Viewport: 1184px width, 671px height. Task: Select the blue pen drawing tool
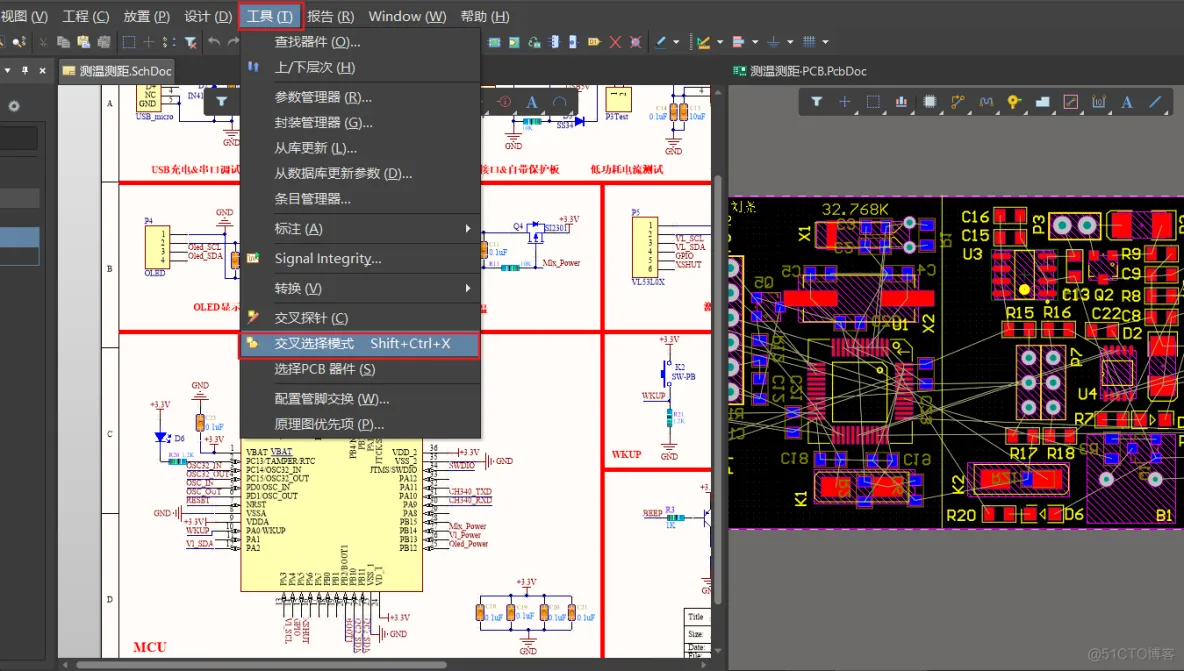(x=661, y=42)
